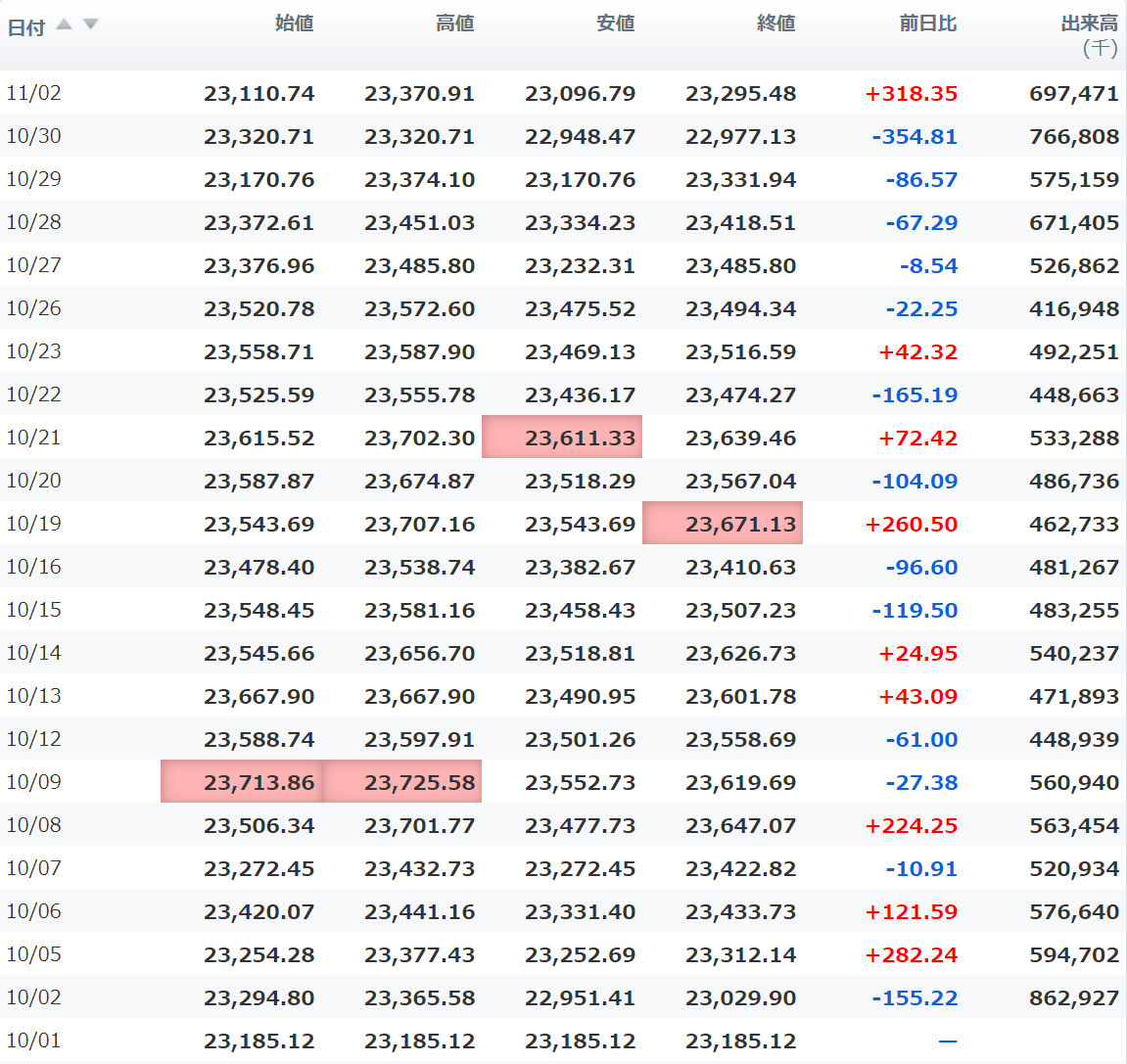Select the highlighted 23,611.33 low cell

580,439
